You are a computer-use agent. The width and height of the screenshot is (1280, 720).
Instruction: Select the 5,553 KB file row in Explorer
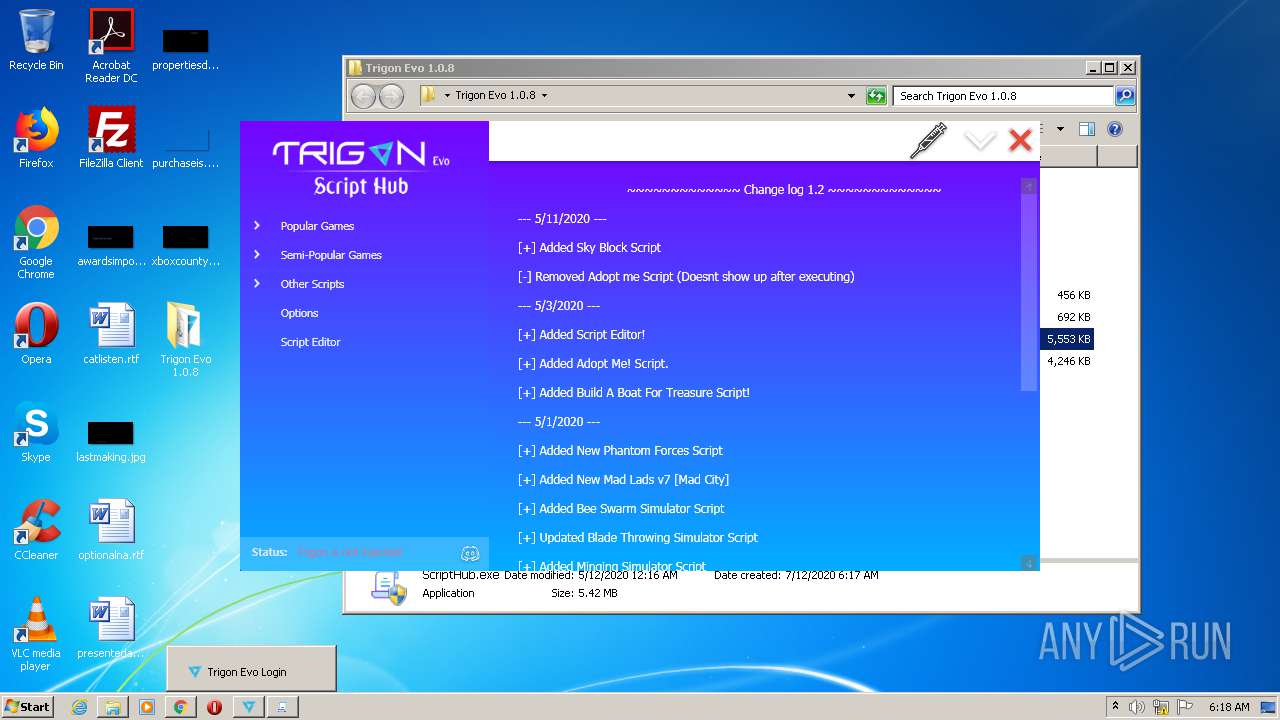tap(1068, 339)
